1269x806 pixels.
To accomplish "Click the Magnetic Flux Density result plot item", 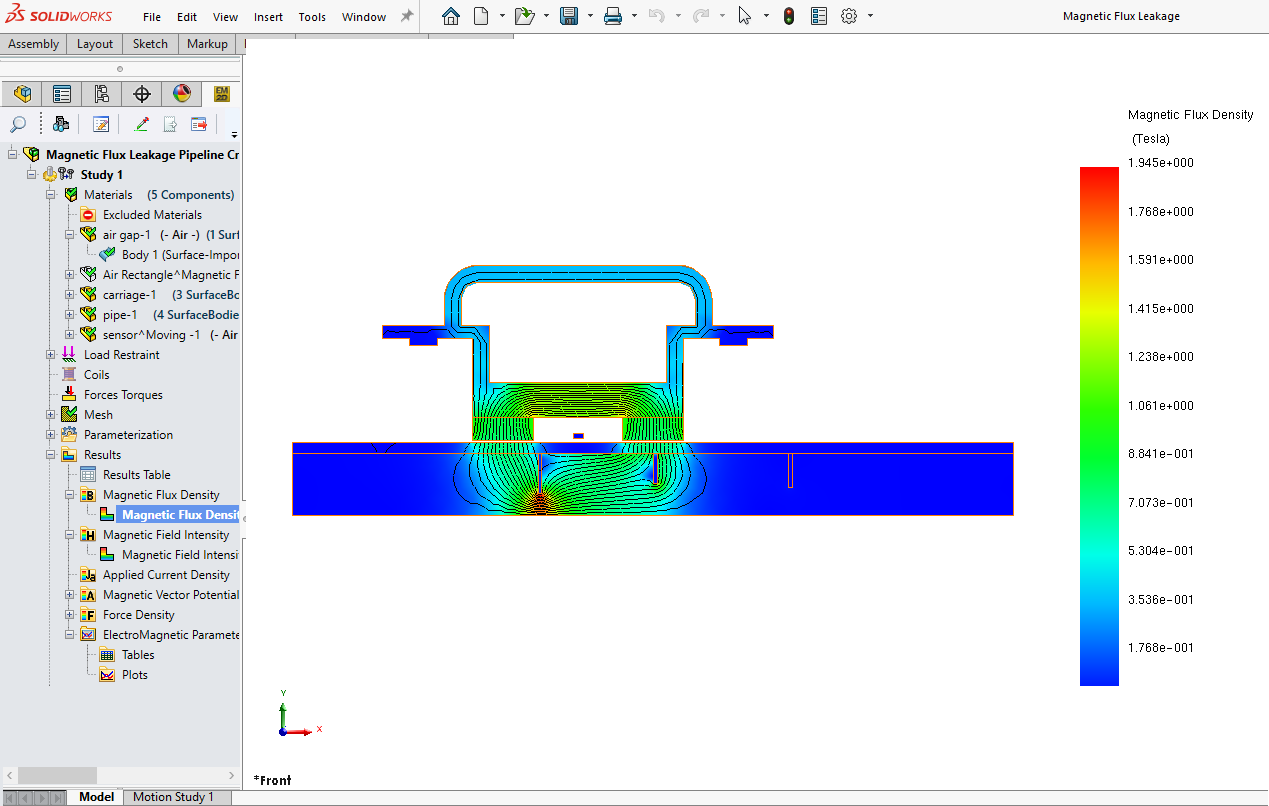I will tap(177, 513).
